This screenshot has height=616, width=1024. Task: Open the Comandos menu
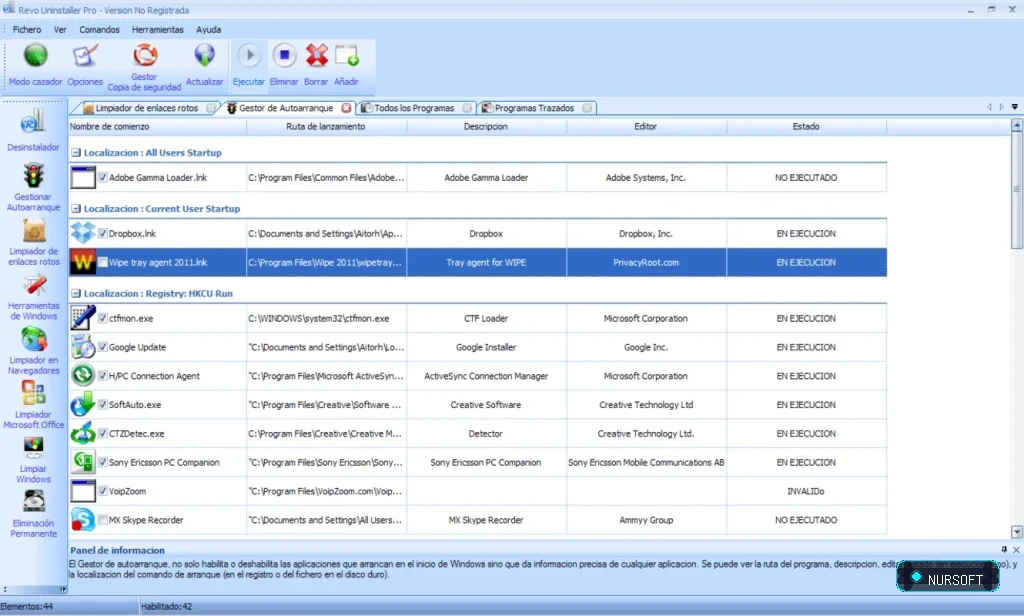99,29
